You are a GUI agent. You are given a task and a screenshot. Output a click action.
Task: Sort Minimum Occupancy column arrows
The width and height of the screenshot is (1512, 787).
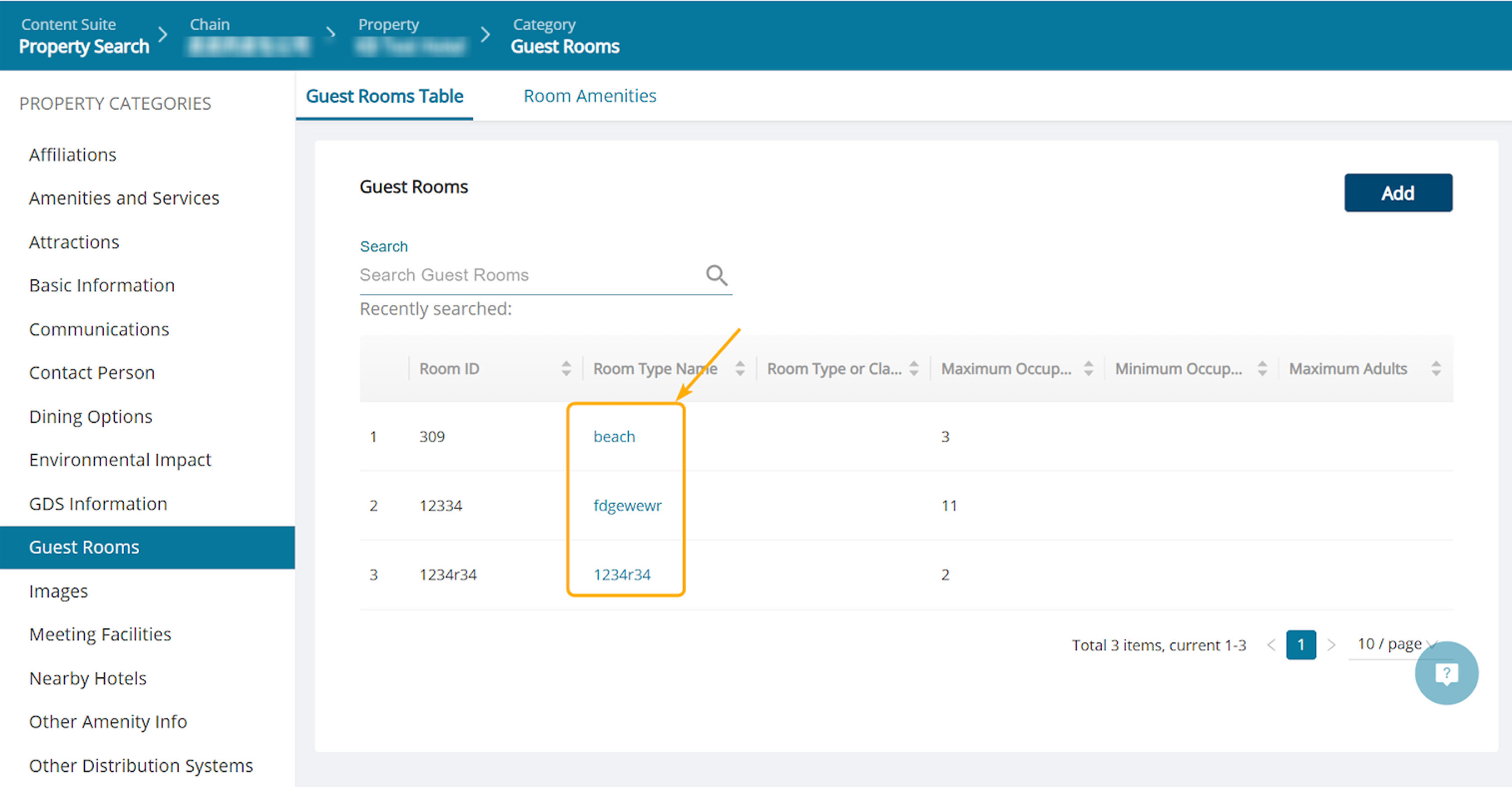pos(1262,368)
